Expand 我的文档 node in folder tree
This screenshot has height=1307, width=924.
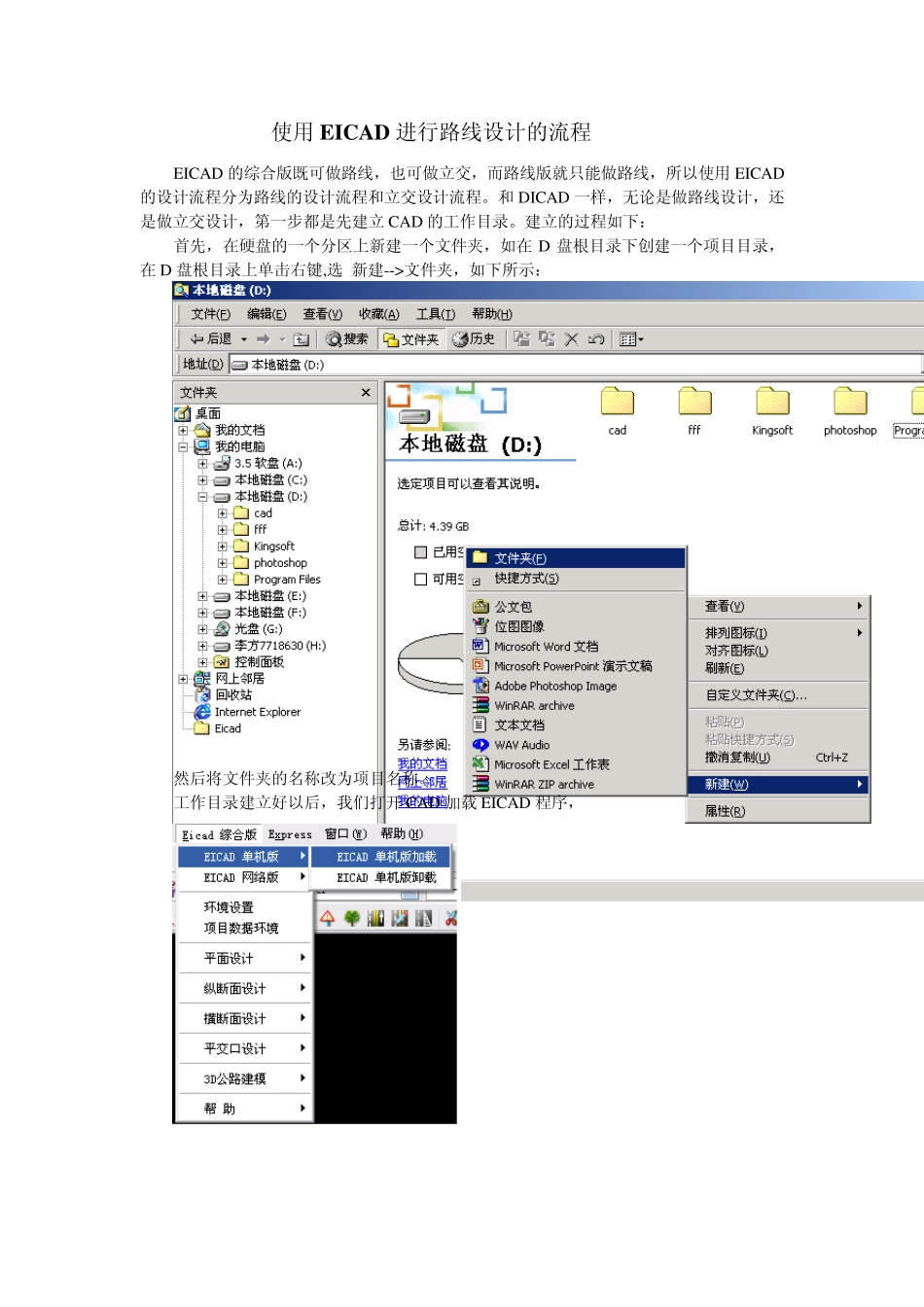[183, 431]
